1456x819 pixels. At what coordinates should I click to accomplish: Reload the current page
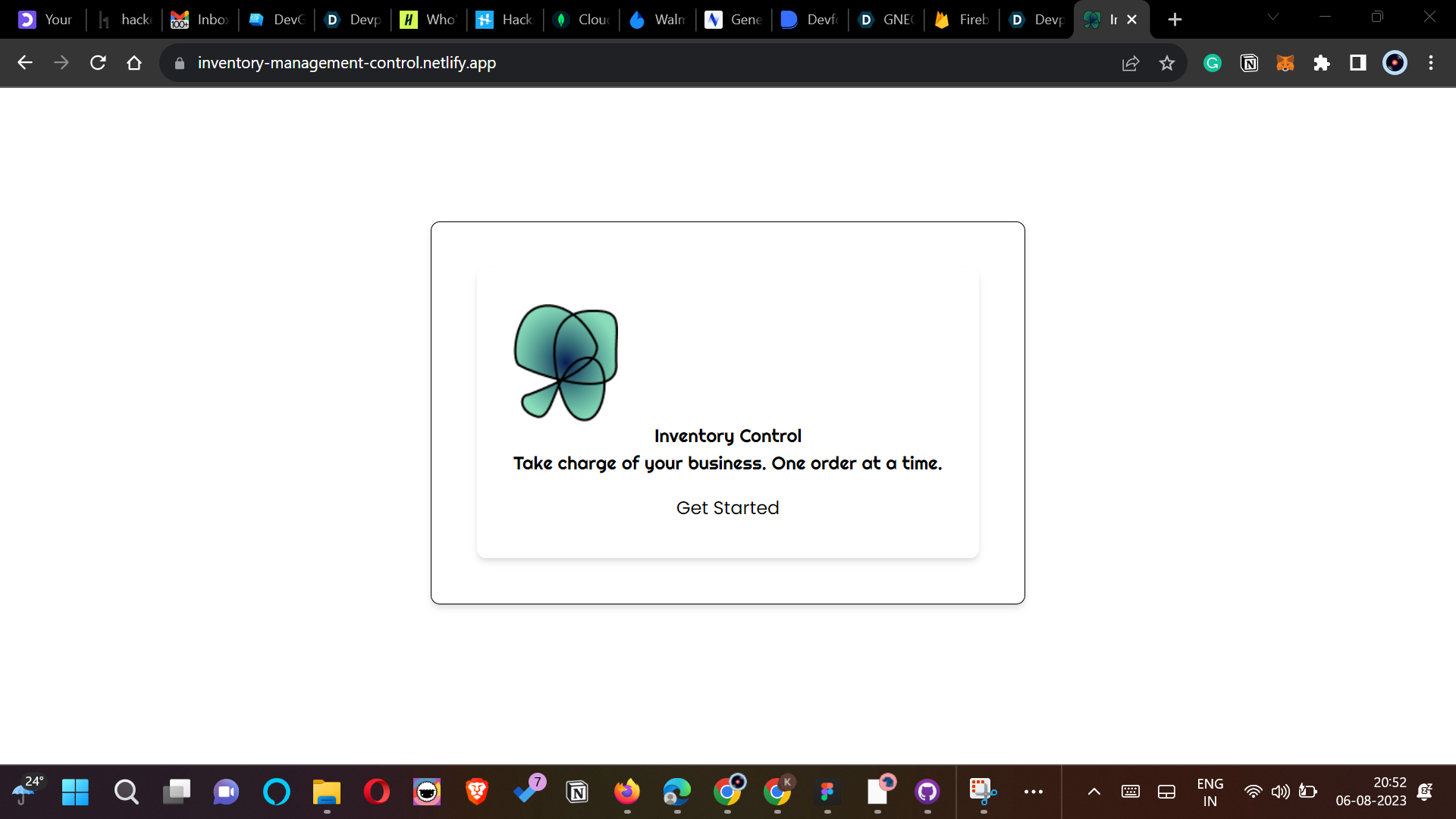(98, 63)
